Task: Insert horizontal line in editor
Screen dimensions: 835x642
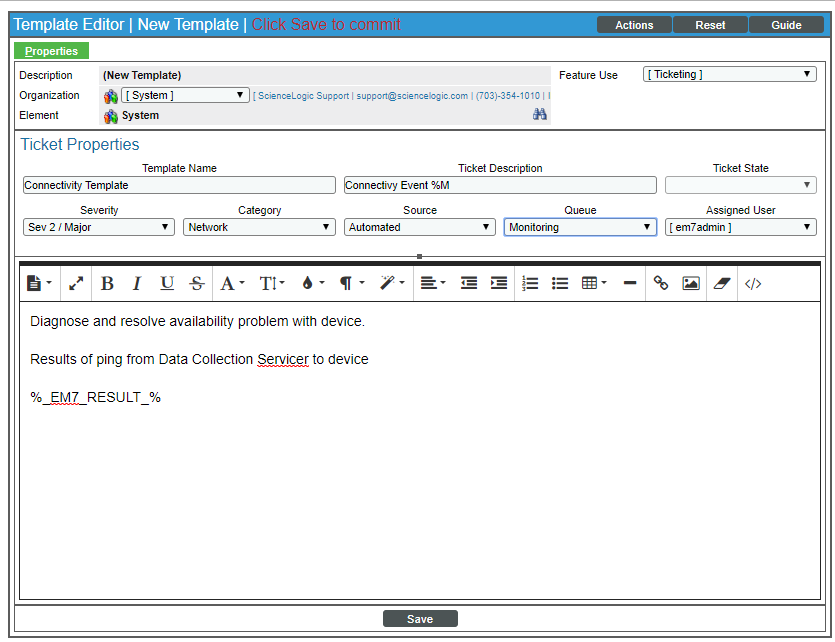Action: [x=630, y=284]
